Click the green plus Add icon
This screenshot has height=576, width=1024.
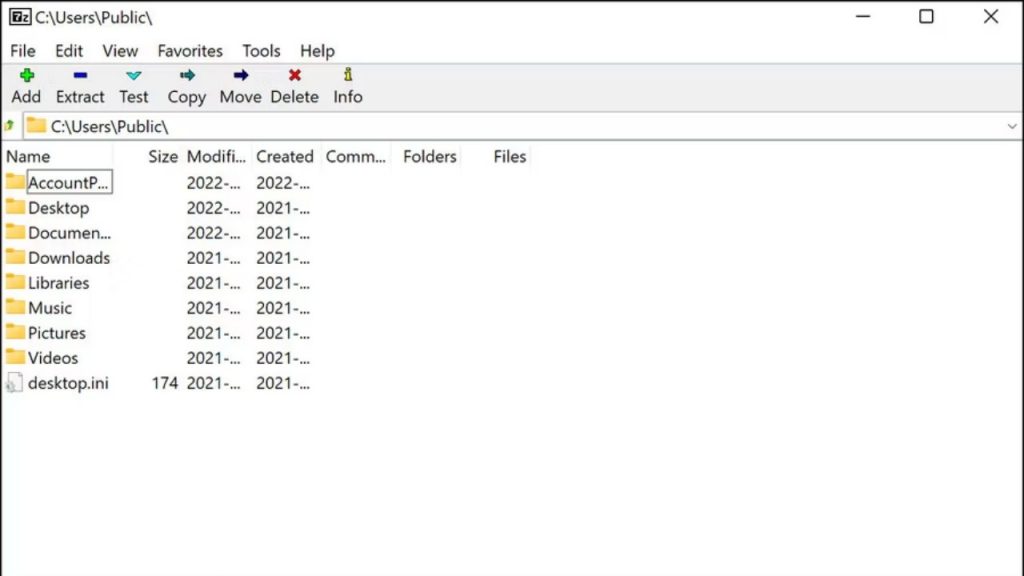(27, 76)
